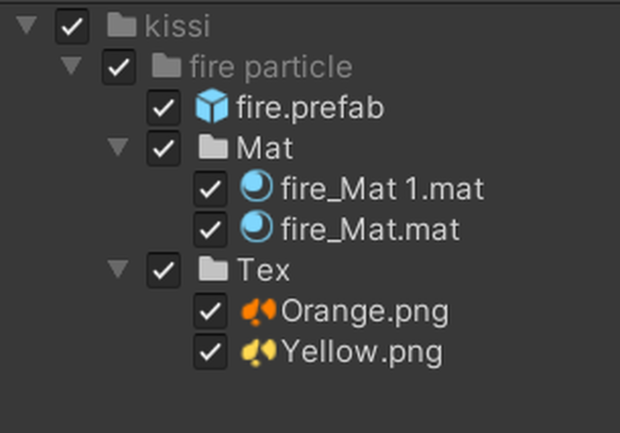
Task: Click the fire_Mat.mat material sphere icon
Action: click(257, 227)
